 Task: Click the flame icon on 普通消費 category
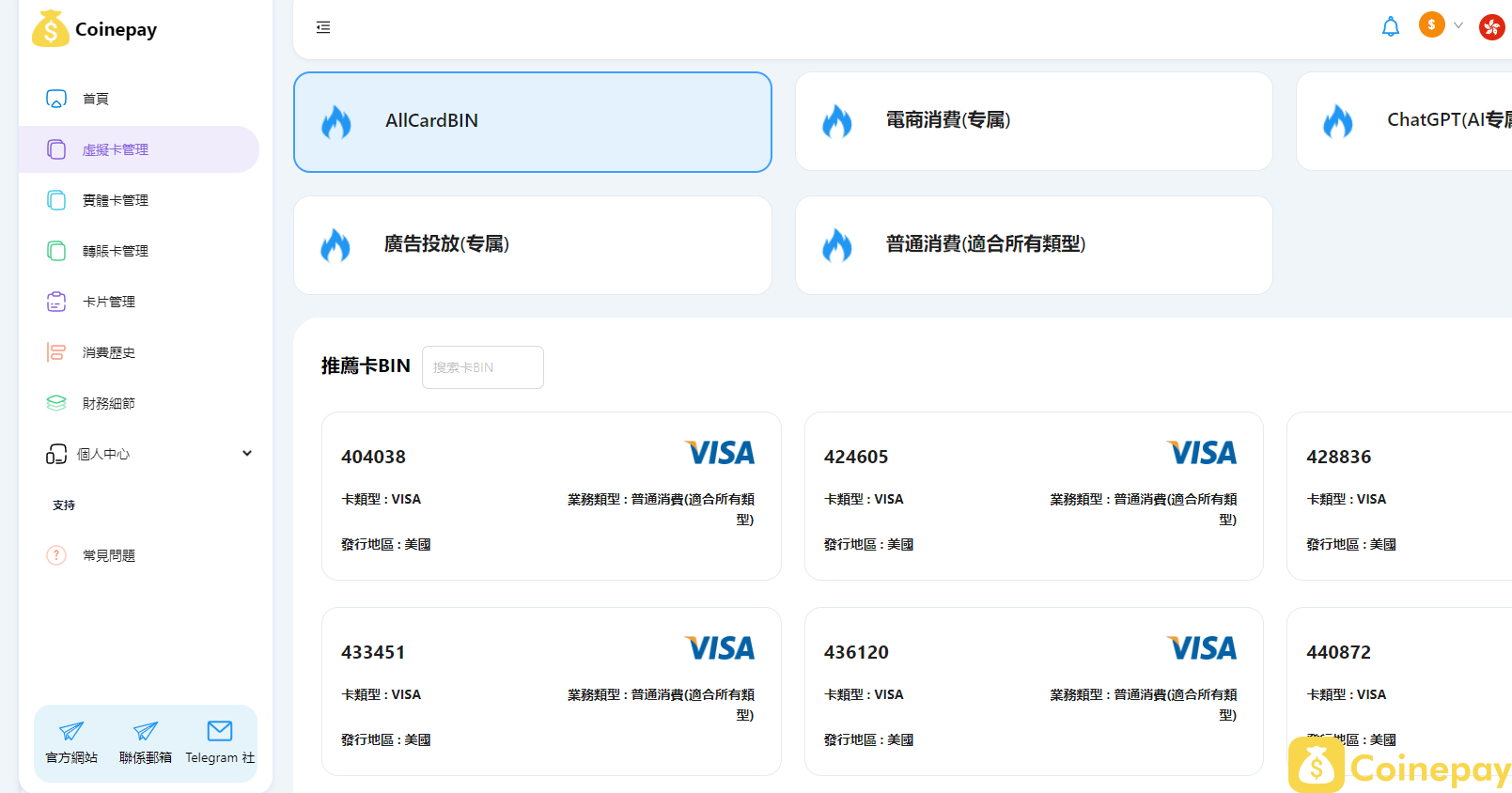[x=837, y=245]
